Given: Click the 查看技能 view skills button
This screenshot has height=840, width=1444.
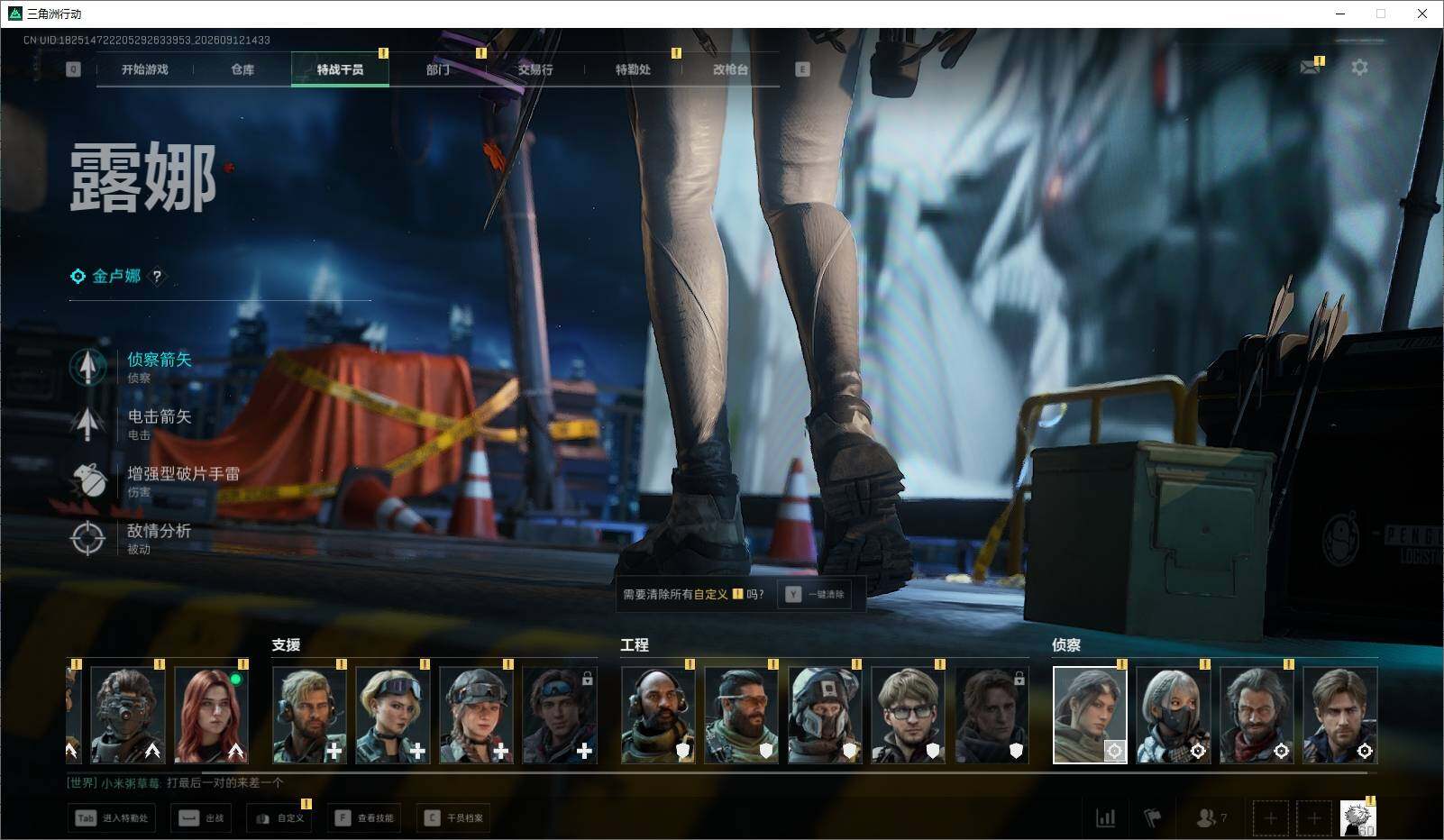Looking at the screenshot, I should [x=364, y=818].
